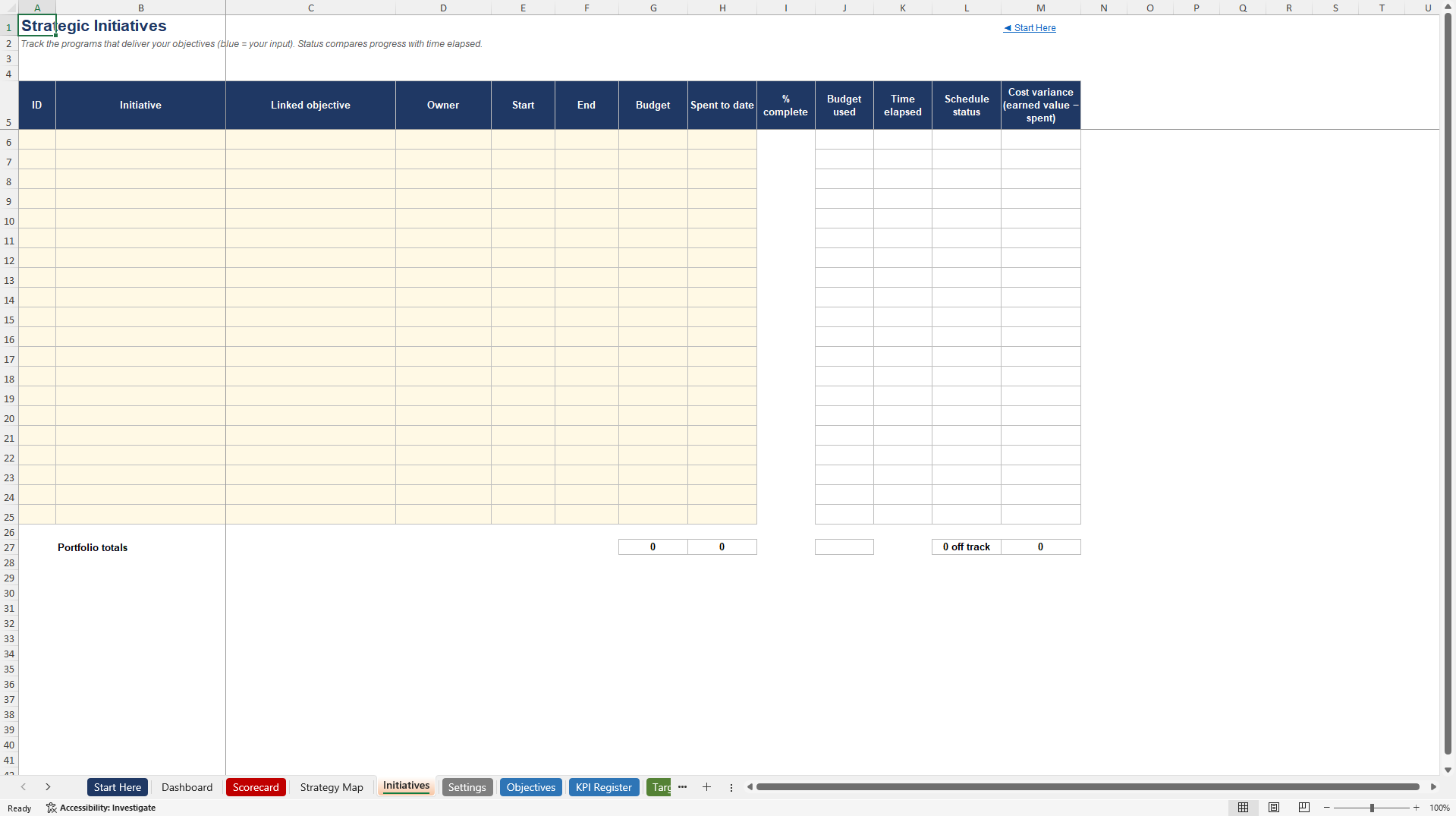Click vertical scrollbar up arrow
This screenshot has width=1456, height=816.
1448,7
